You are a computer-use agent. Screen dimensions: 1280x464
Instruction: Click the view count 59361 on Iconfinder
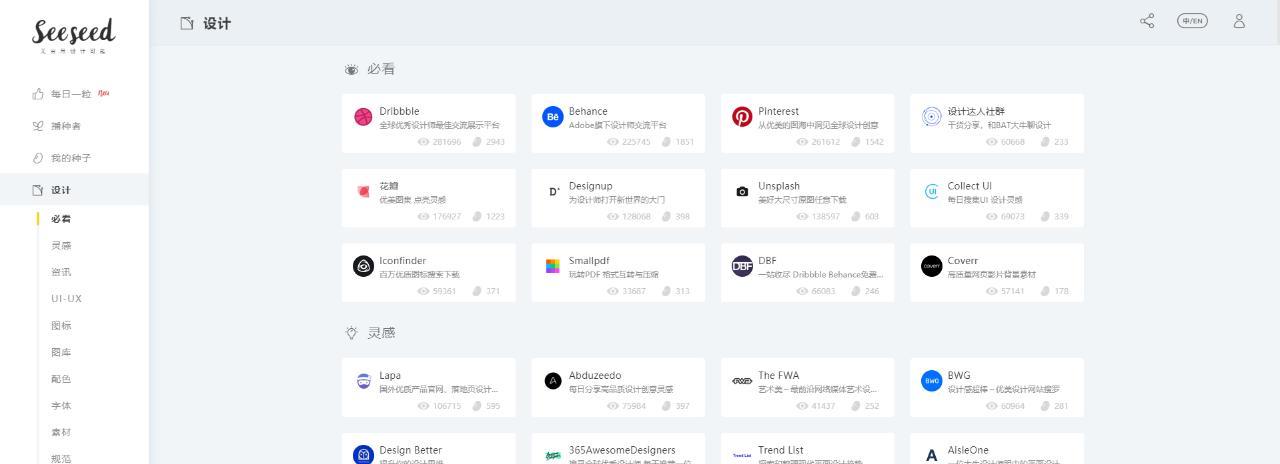(444, 292)
